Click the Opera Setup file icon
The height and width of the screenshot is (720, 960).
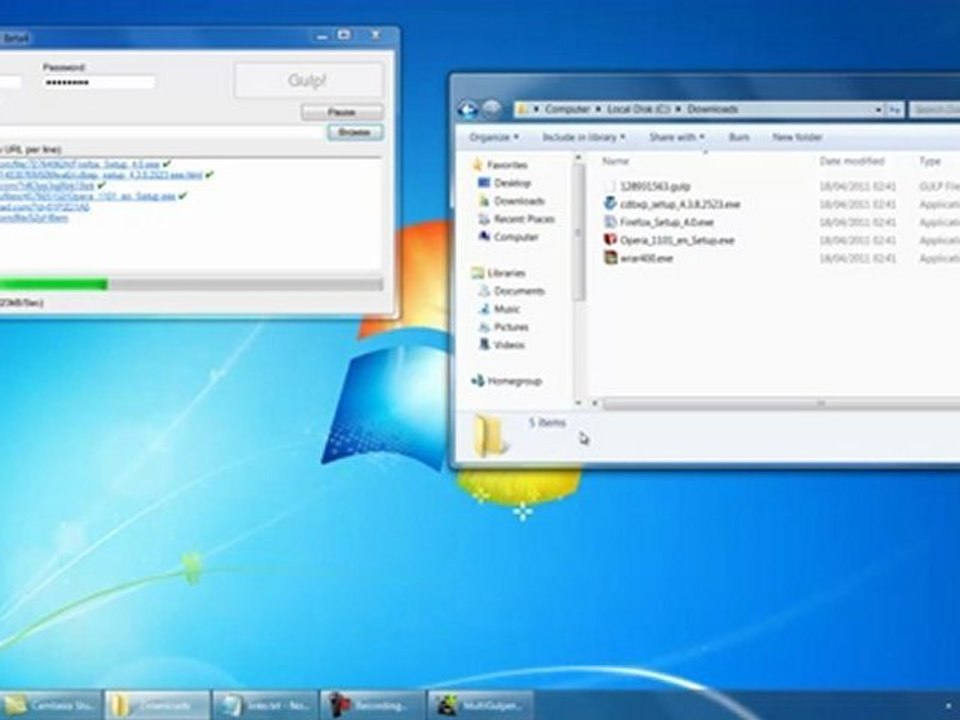point(610,239)
